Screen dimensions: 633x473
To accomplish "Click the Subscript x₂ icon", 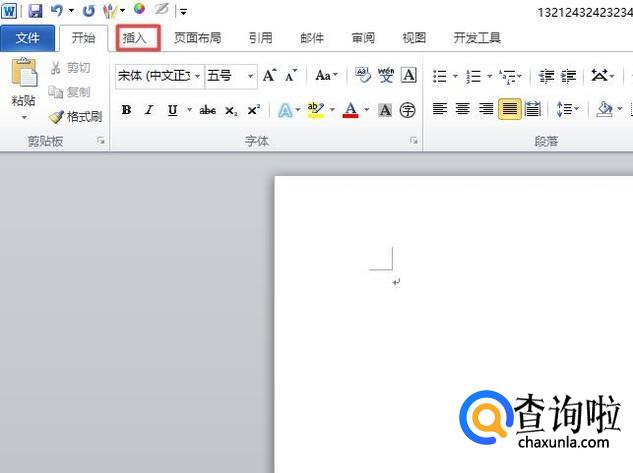I will [x=231, y=110].
